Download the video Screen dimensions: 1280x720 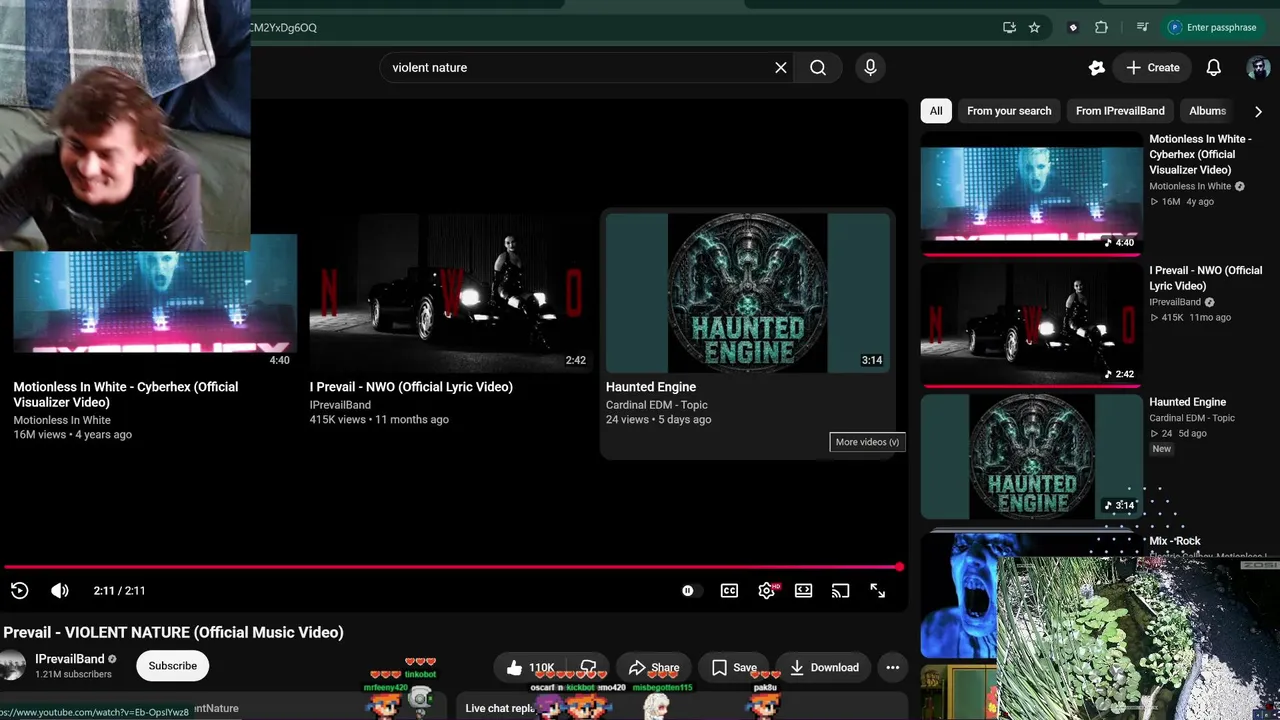pos(823,668)
